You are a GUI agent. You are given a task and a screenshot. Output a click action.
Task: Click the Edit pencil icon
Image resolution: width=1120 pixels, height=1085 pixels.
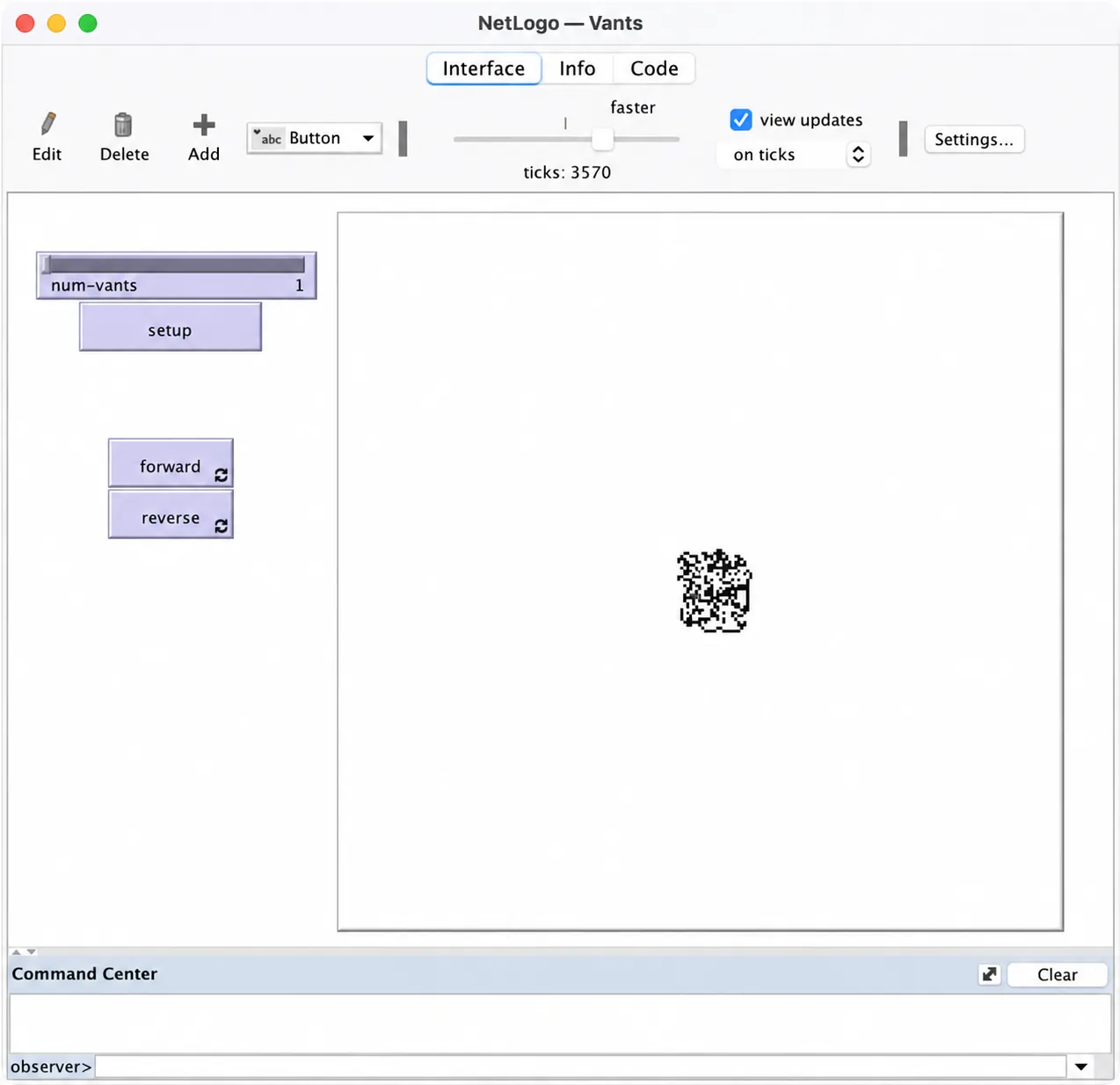click(x=47, y=125)
